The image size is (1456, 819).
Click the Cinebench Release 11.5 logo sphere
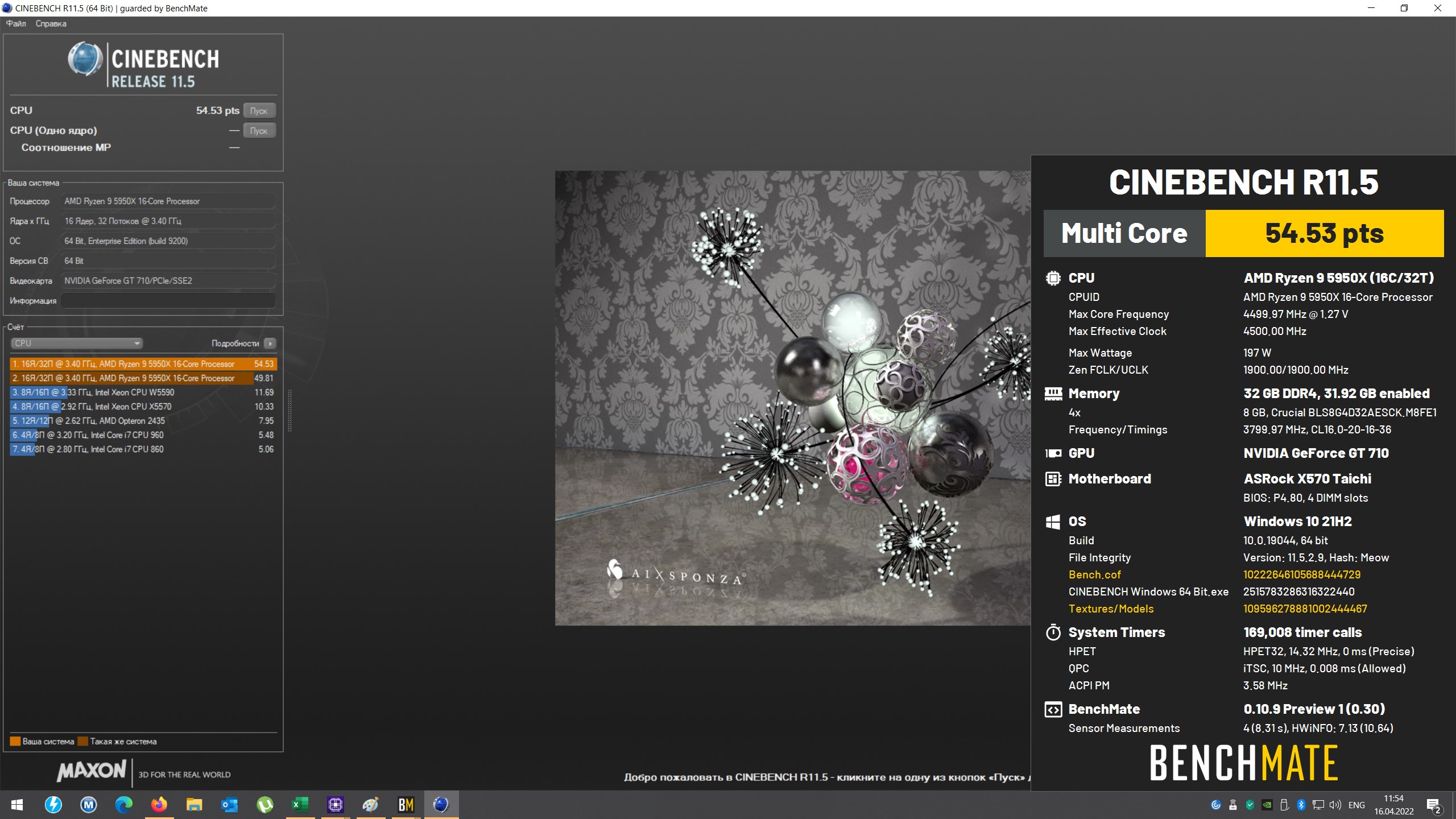tap(85, 59)
